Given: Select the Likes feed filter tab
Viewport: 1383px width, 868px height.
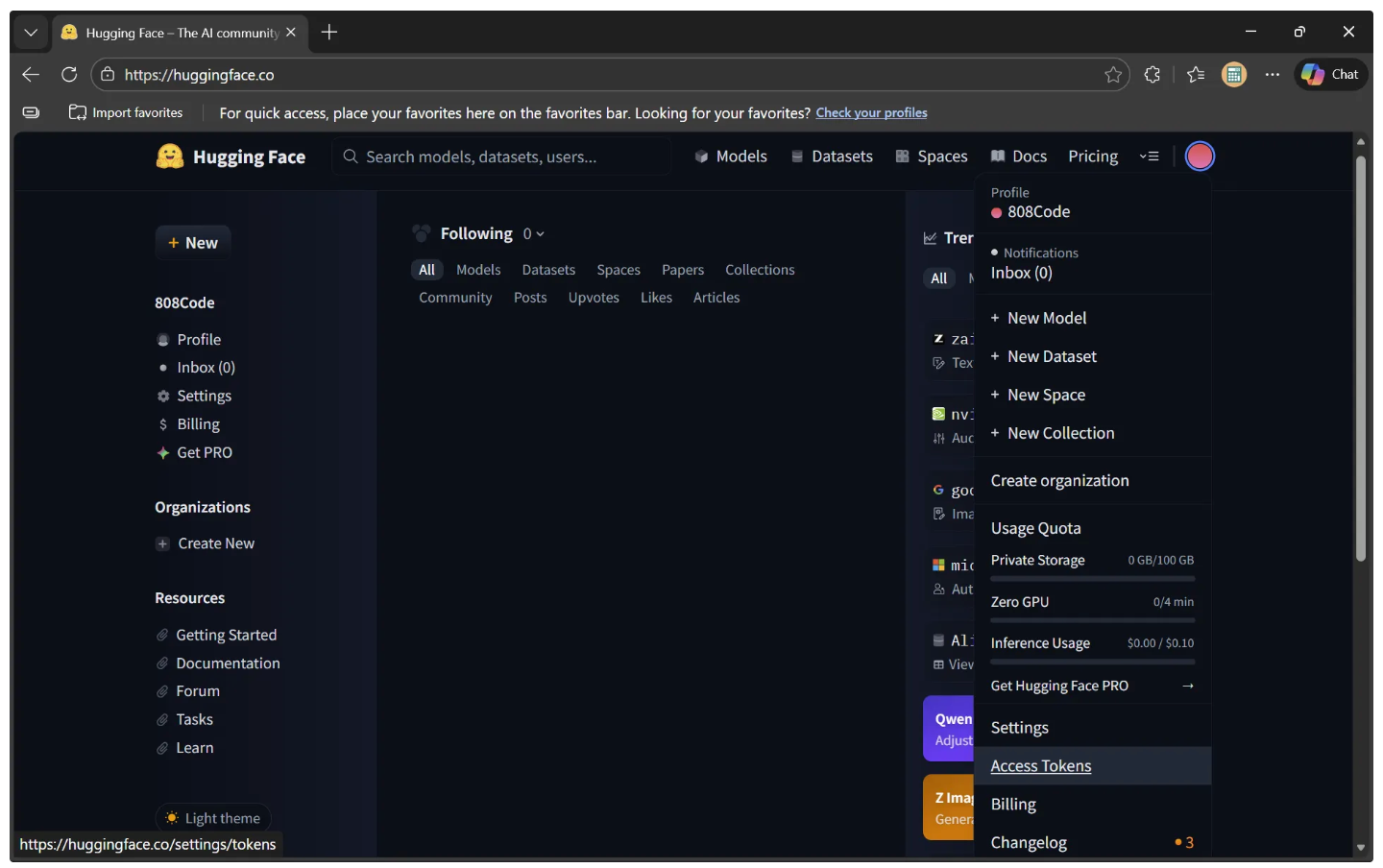Looking at the screenshot, I should [x=656, y=298].
